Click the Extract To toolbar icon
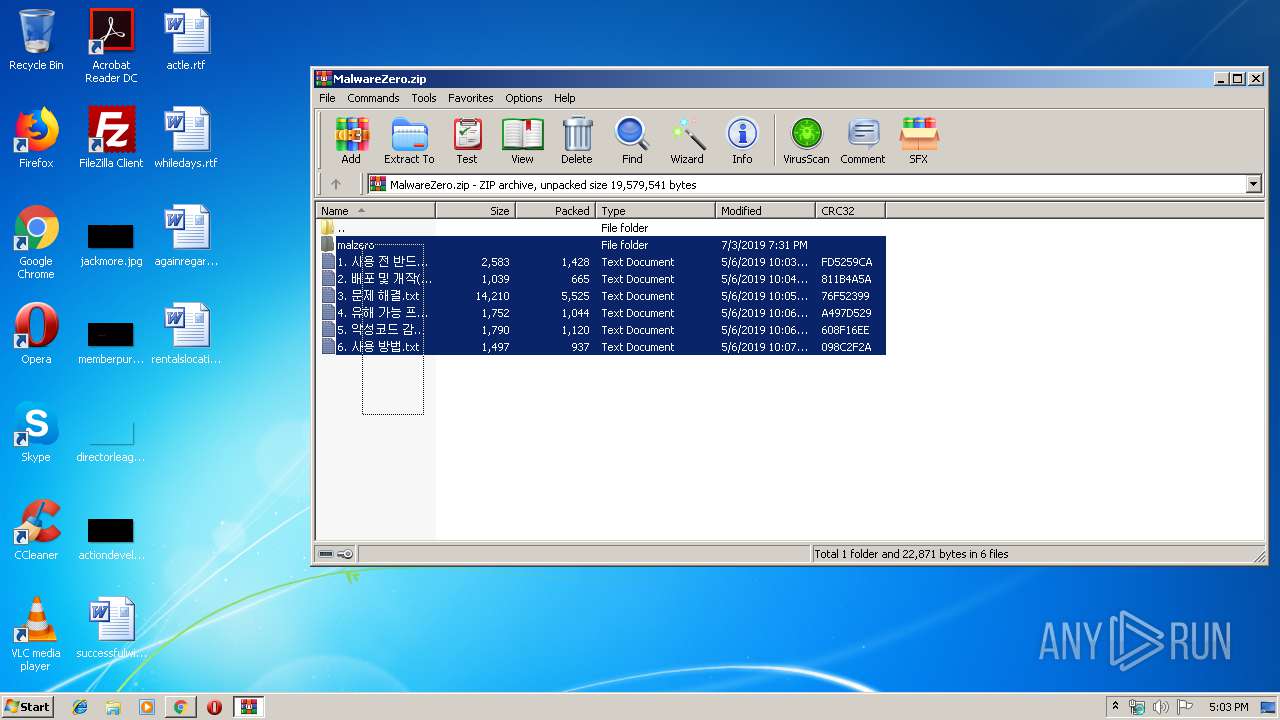This screenshot has width=1280, height=720. point(409,140)
